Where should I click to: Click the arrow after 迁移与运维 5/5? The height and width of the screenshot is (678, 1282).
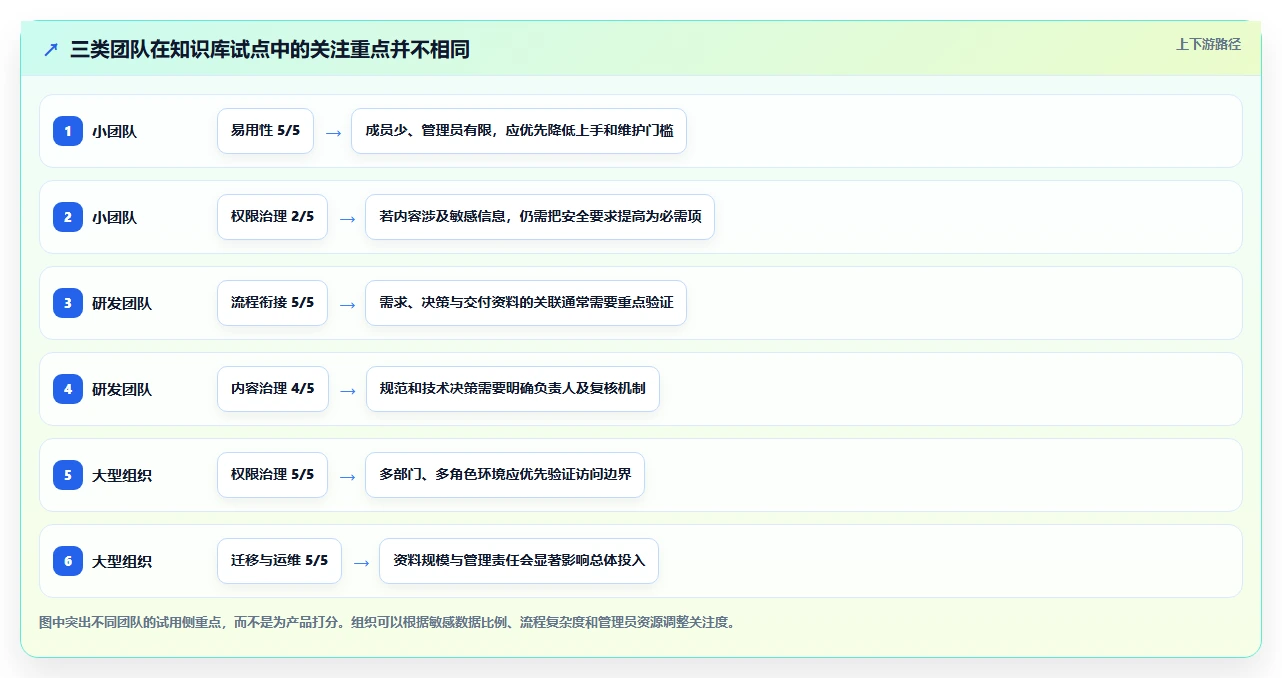(361, 562)
